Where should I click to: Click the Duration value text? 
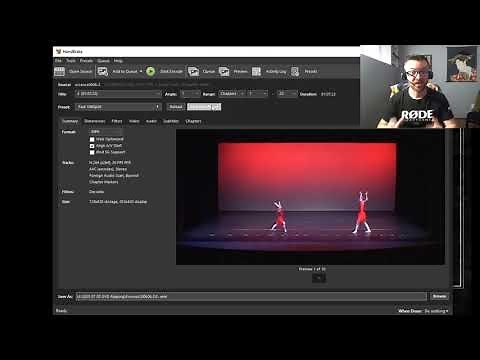(x=328, y=94)
